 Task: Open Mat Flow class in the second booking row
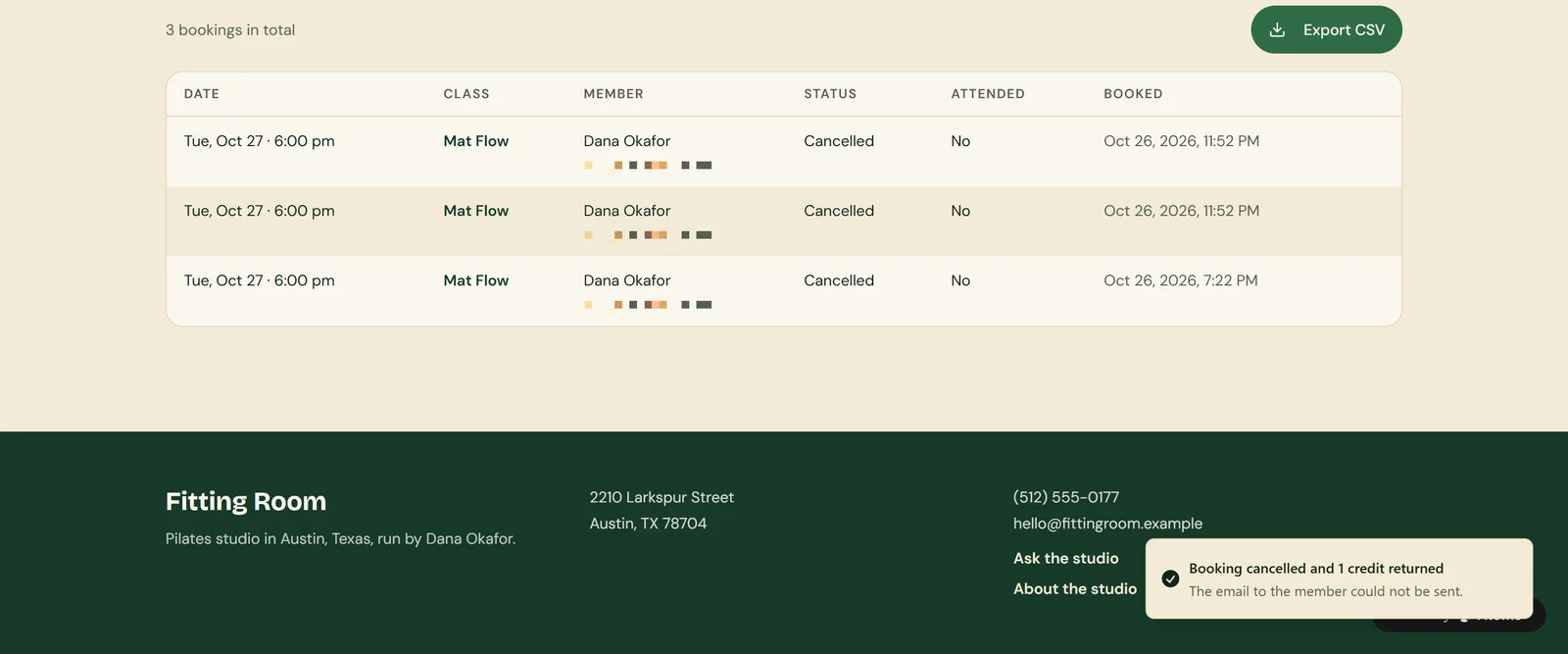point(476,211)
